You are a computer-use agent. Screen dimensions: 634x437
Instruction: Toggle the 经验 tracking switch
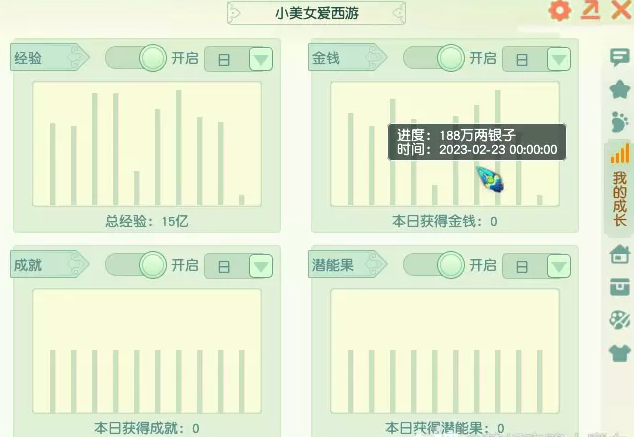coord(136,58)
